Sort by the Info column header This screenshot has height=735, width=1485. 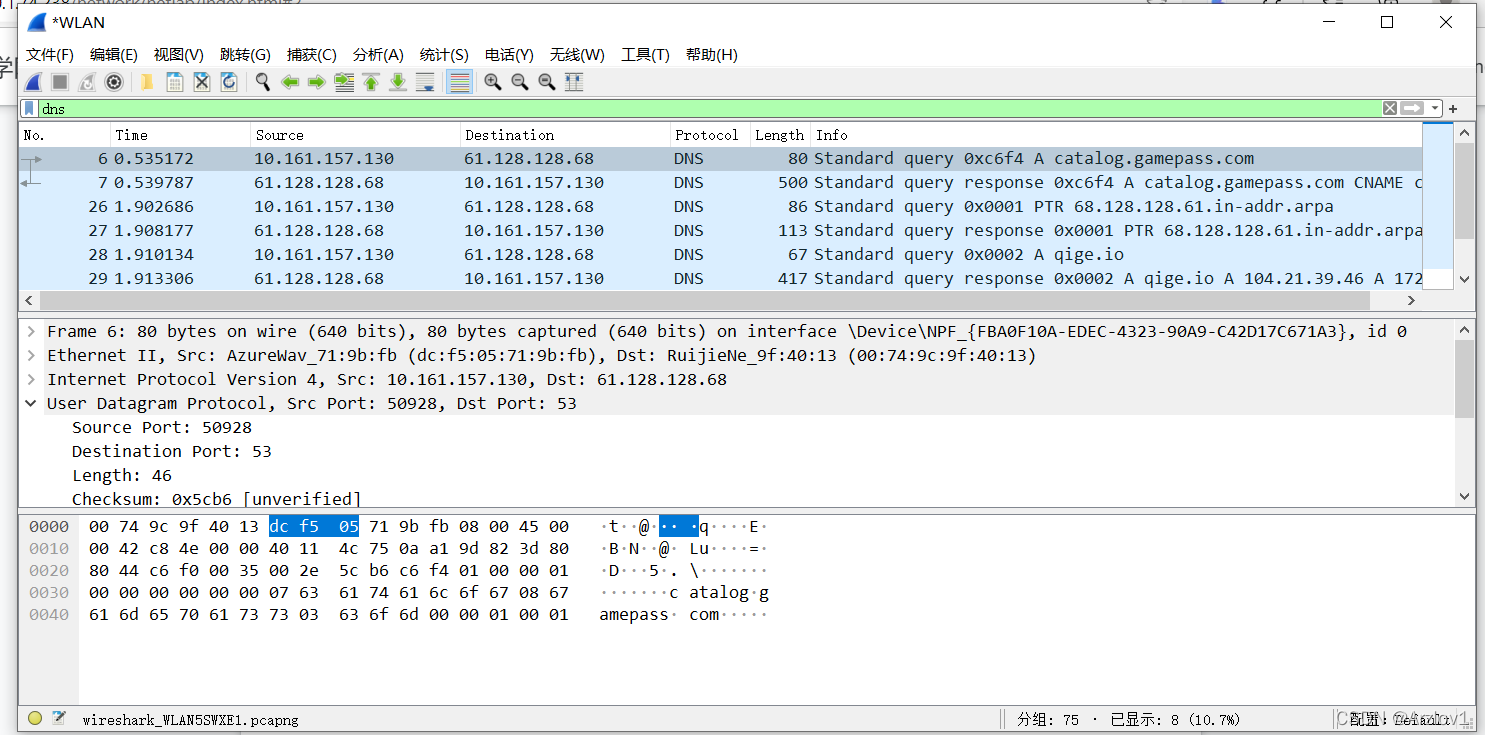1115,135
